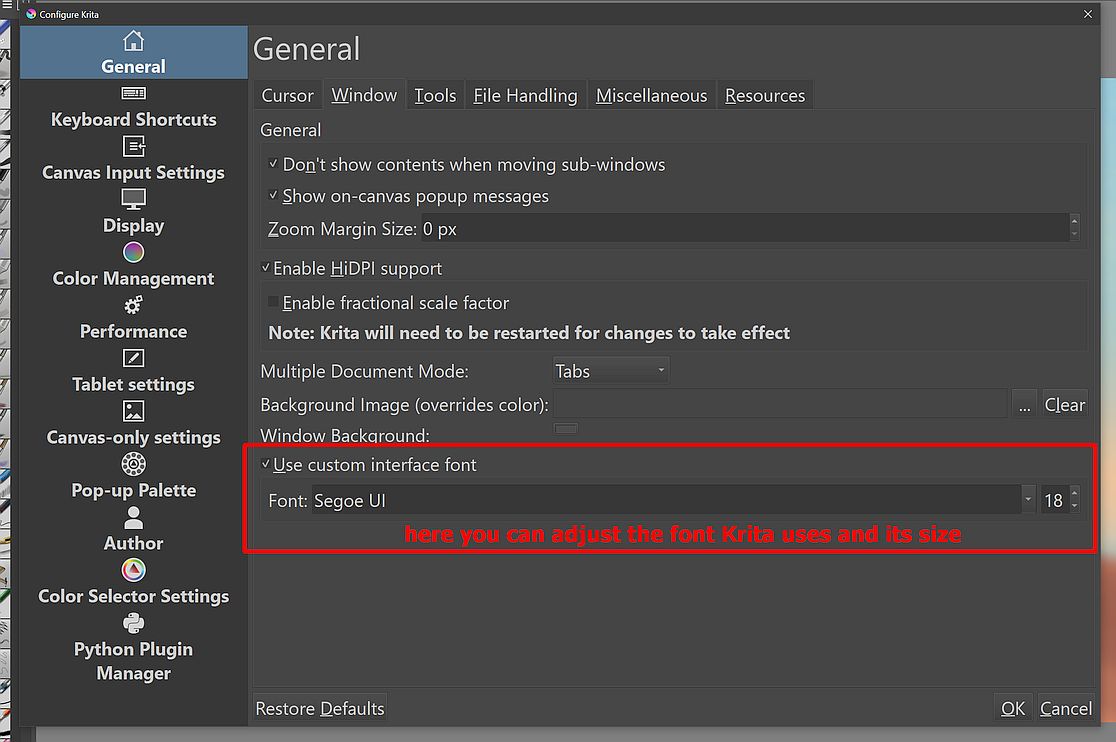This screenshot has height=742, width=1116.
Task: Switch to the Cursor tab
Action: [x=288, y=95]
